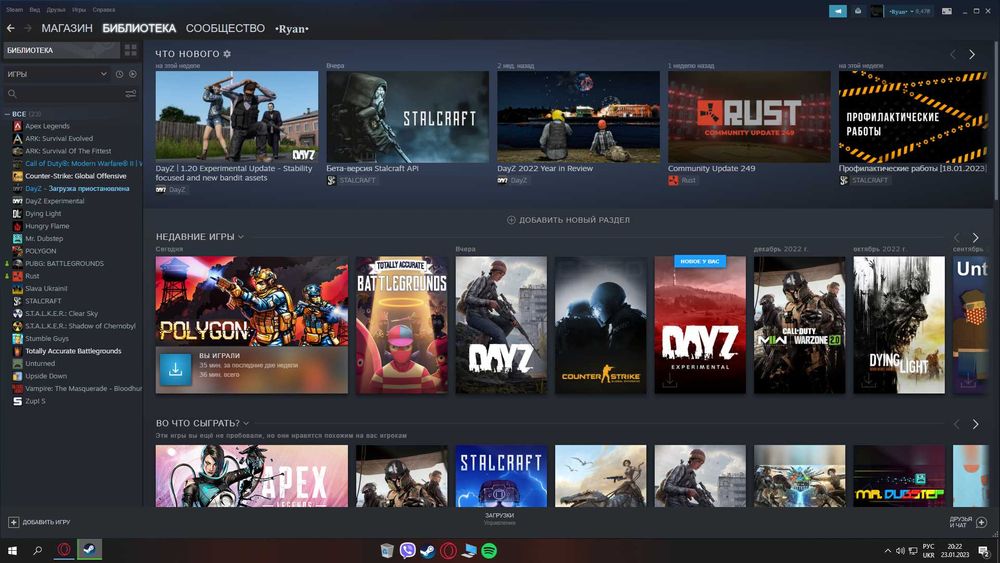Click the POLYGON install download button
Screen dimensions: 1000x563
point(175,369)
